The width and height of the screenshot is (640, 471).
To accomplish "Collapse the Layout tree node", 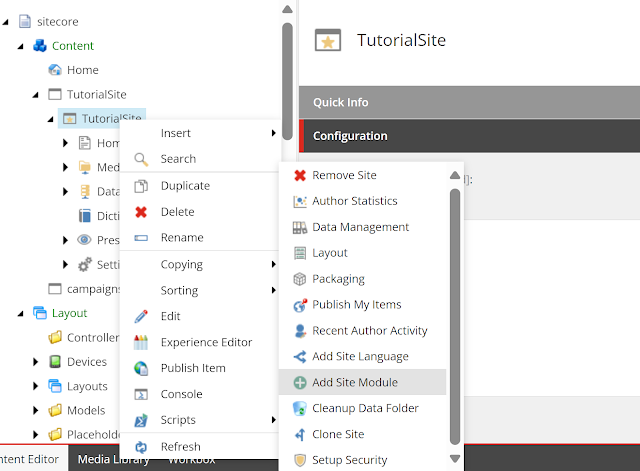I will coord(21,313).
